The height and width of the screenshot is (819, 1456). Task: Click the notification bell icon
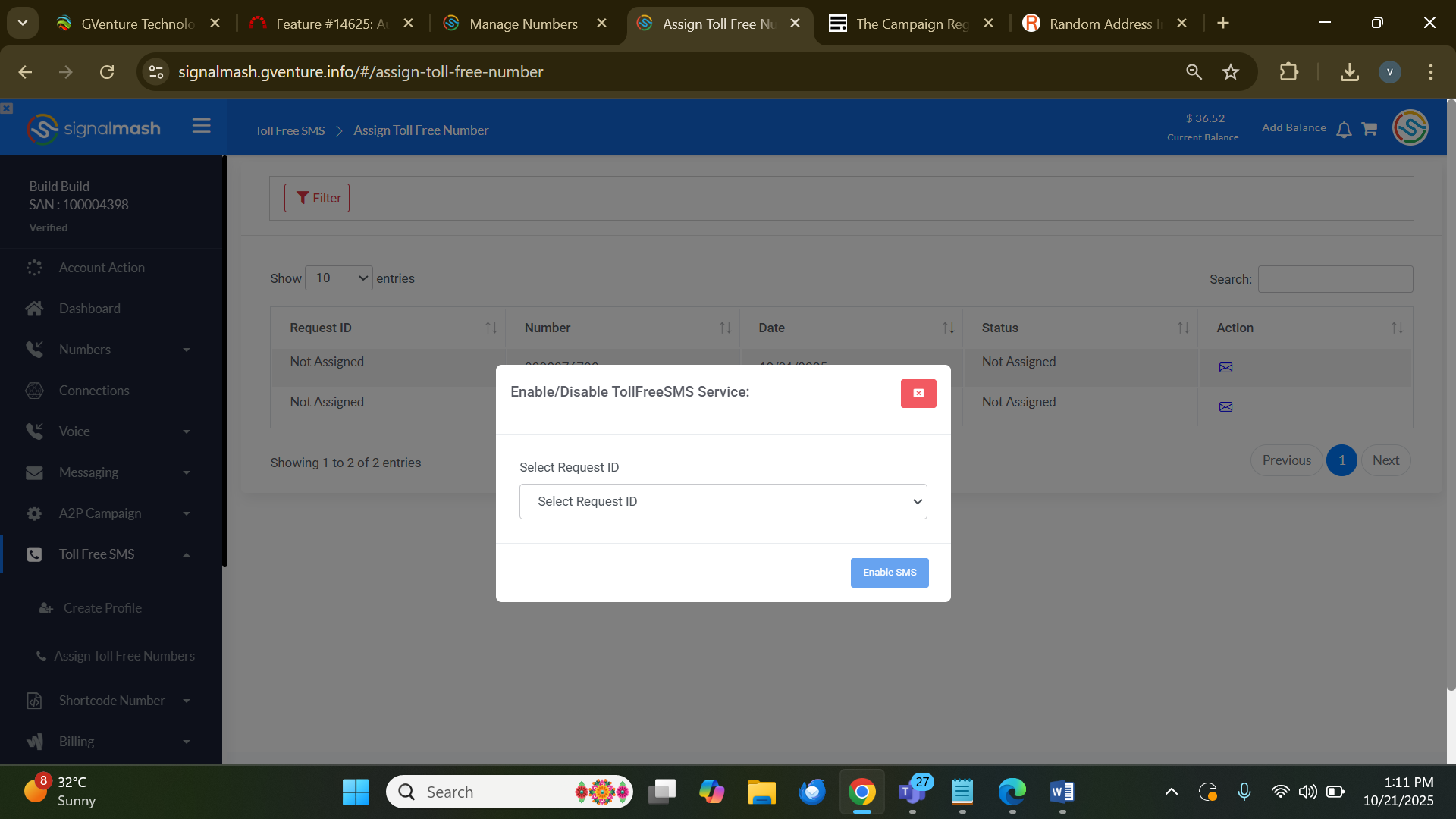[x=1344, y=130]
